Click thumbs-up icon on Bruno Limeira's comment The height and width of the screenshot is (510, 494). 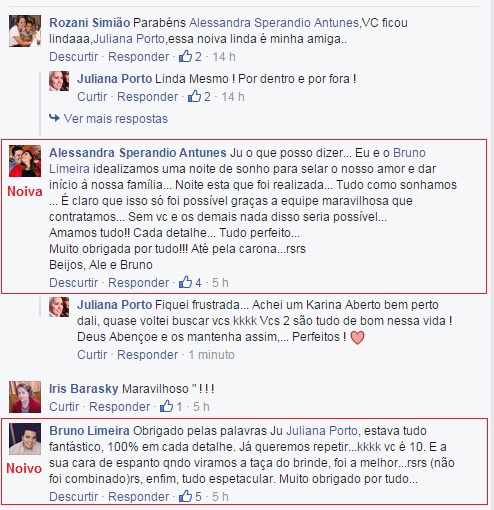point(185,496)
